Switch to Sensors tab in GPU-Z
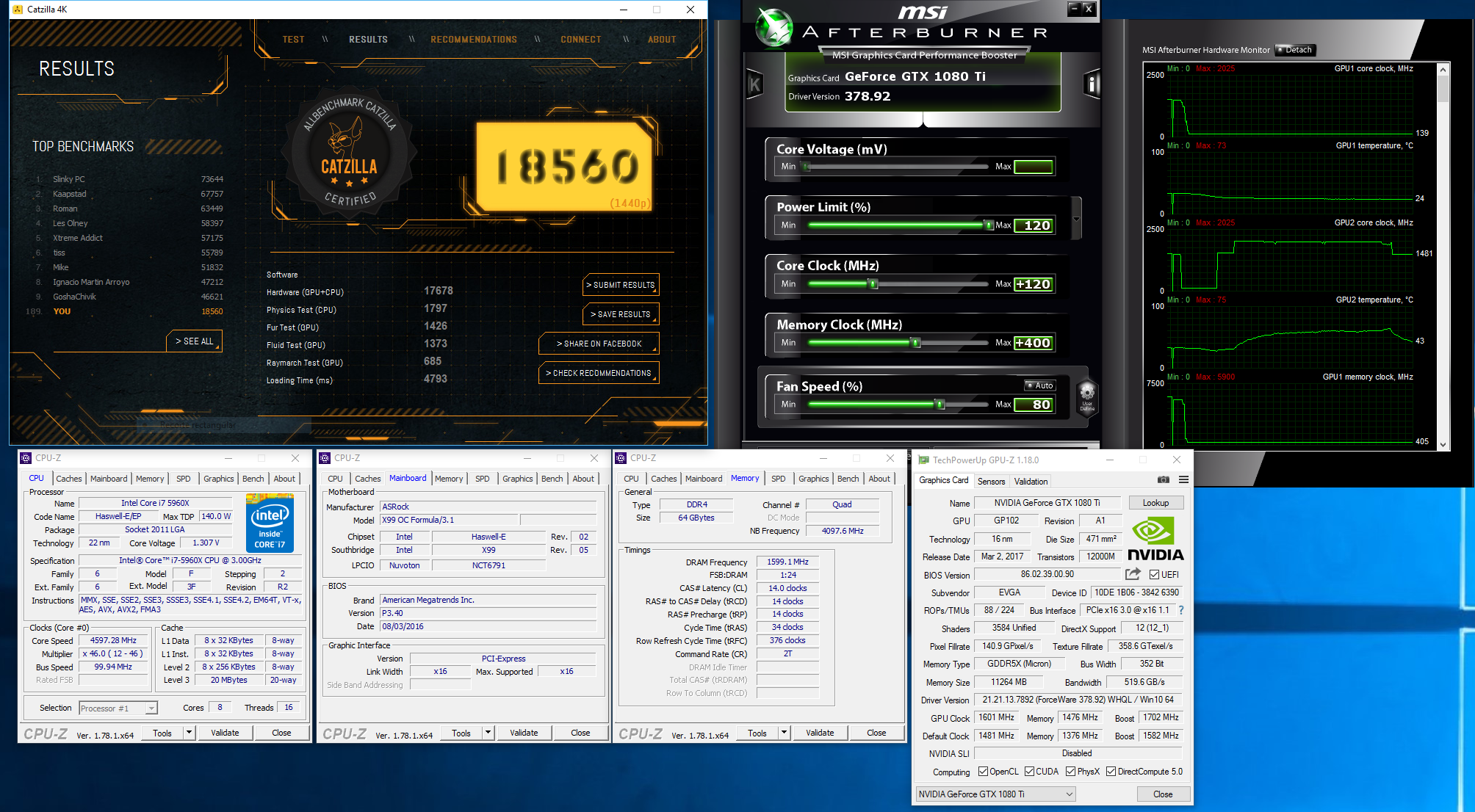 pyautogui.click(x=991, y=482)
